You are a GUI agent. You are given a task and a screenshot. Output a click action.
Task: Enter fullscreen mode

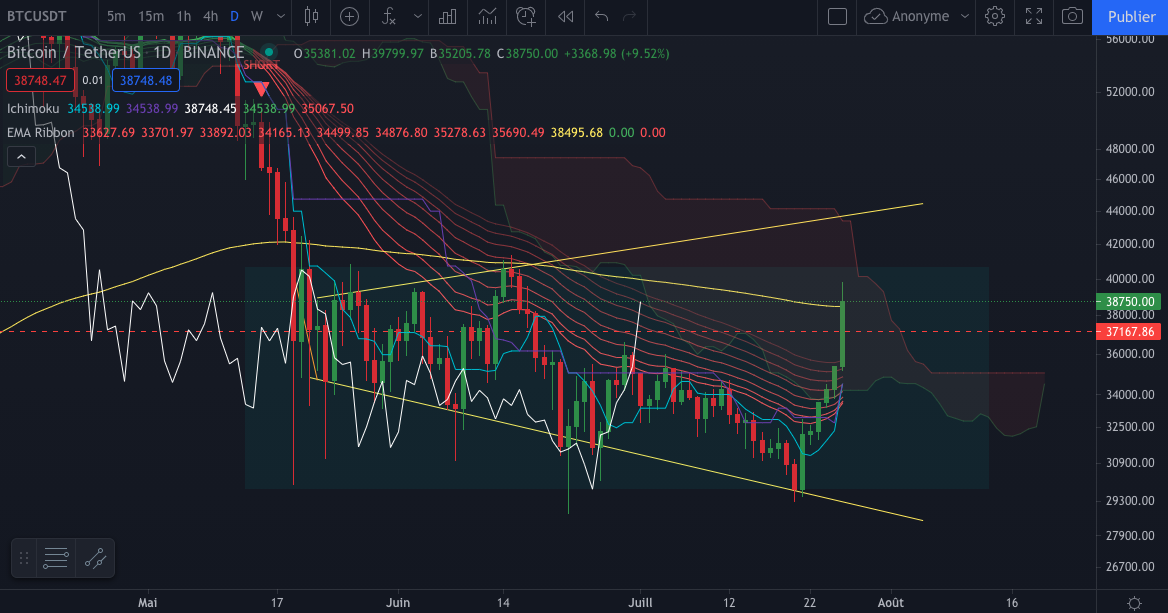tap(1033, 17)
